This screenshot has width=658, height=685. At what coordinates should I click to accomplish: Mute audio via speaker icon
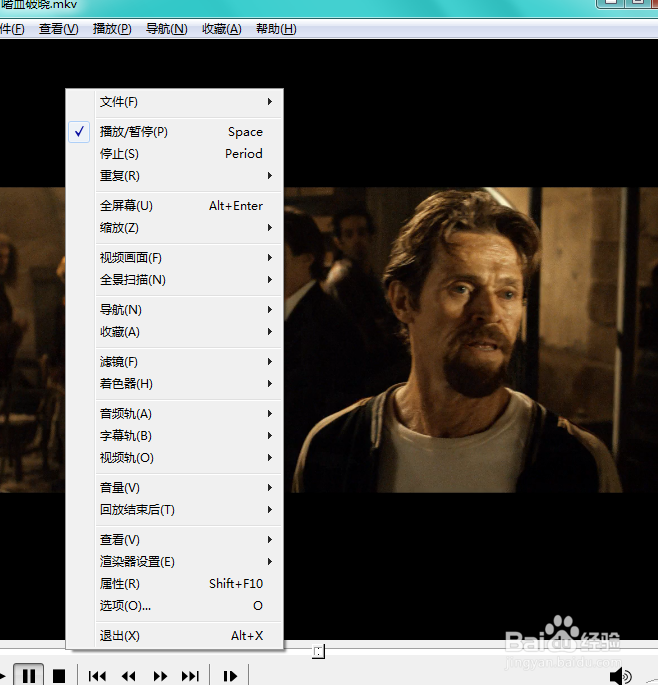620,676
